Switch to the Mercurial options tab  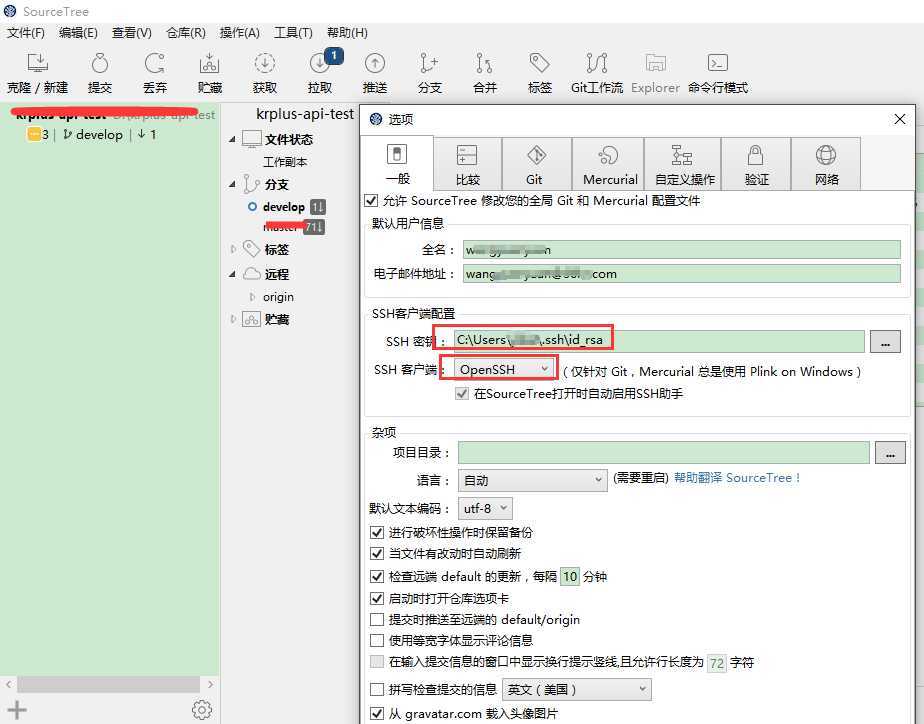[609, 164]
